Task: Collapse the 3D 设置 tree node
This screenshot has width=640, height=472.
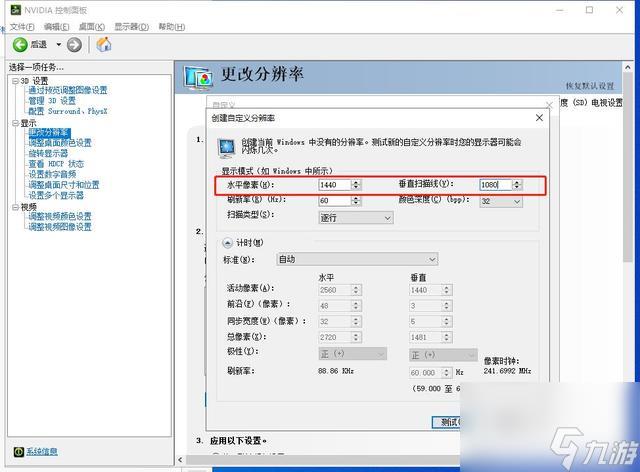Action: (x=15, y=81)
